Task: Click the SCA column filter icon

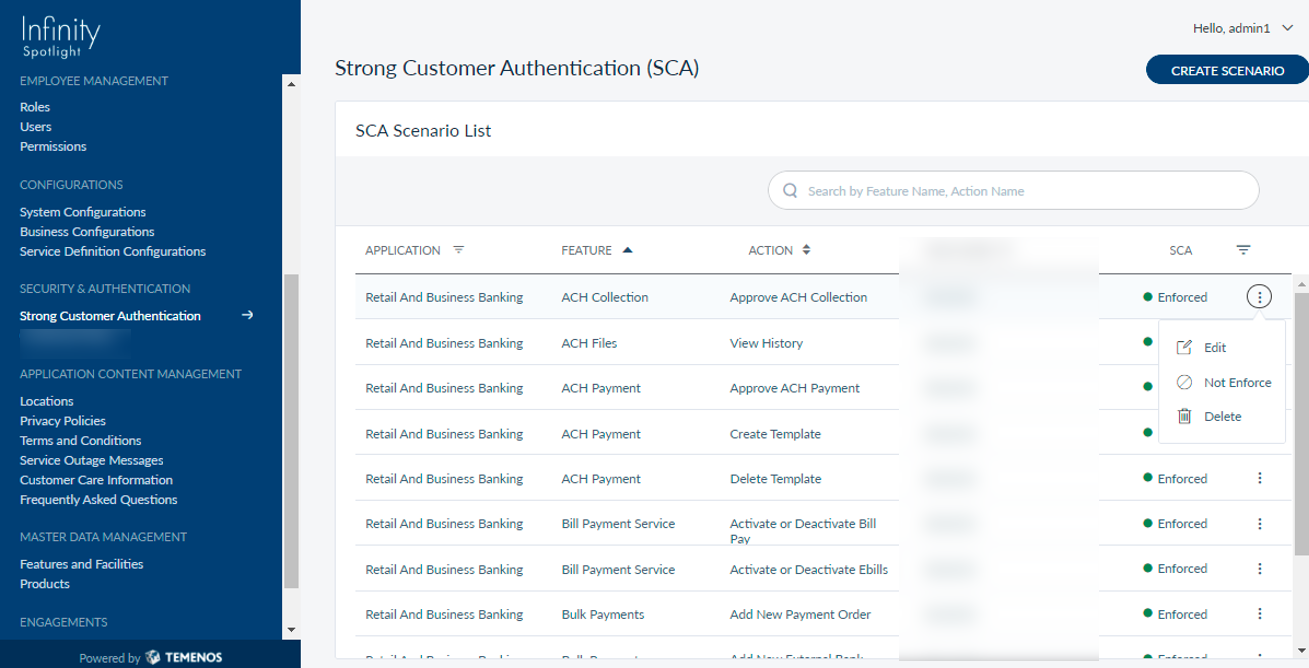Action: (1243, 251)
